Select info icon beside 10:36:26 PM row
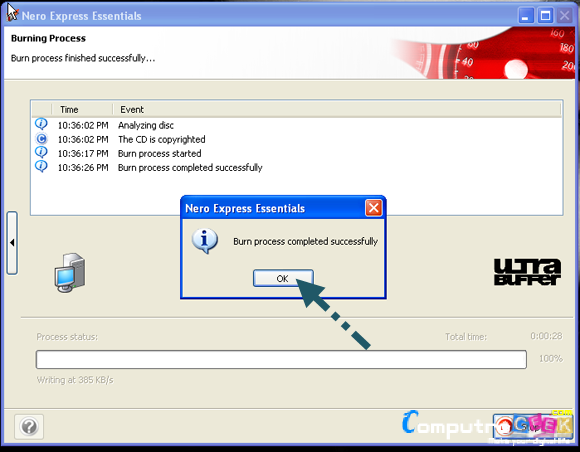The image size is (580, 452). point(41,166)
